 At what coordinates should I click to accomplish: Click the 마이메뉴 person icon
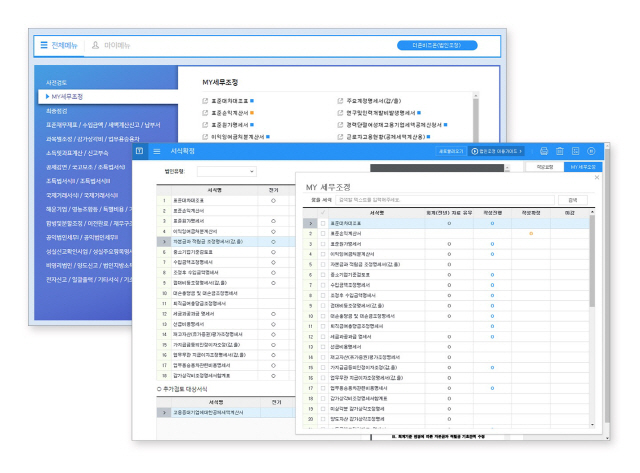[x=95, y=45]
